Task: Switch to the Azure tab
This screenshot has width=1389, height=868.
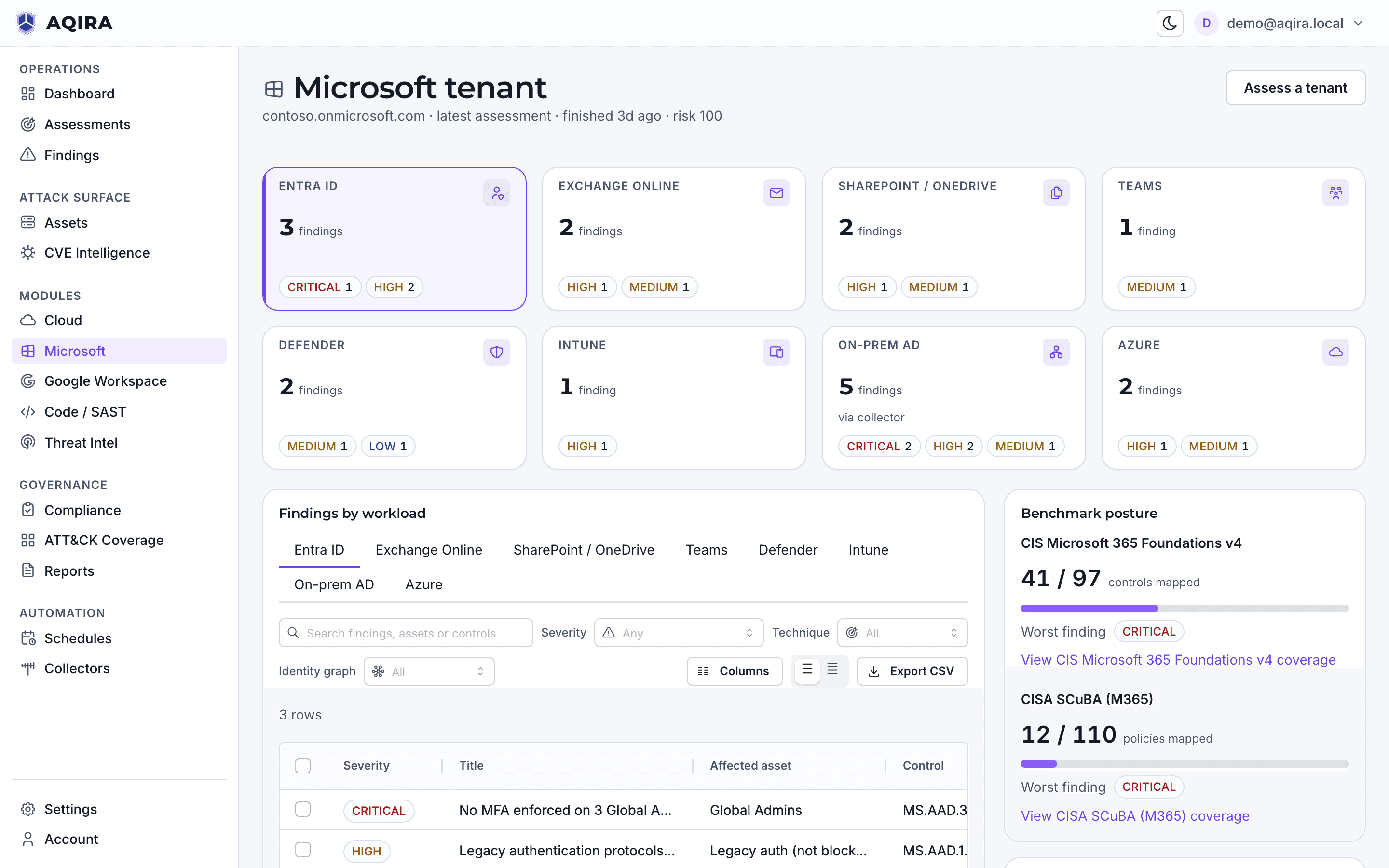Action: click(423, 584)
